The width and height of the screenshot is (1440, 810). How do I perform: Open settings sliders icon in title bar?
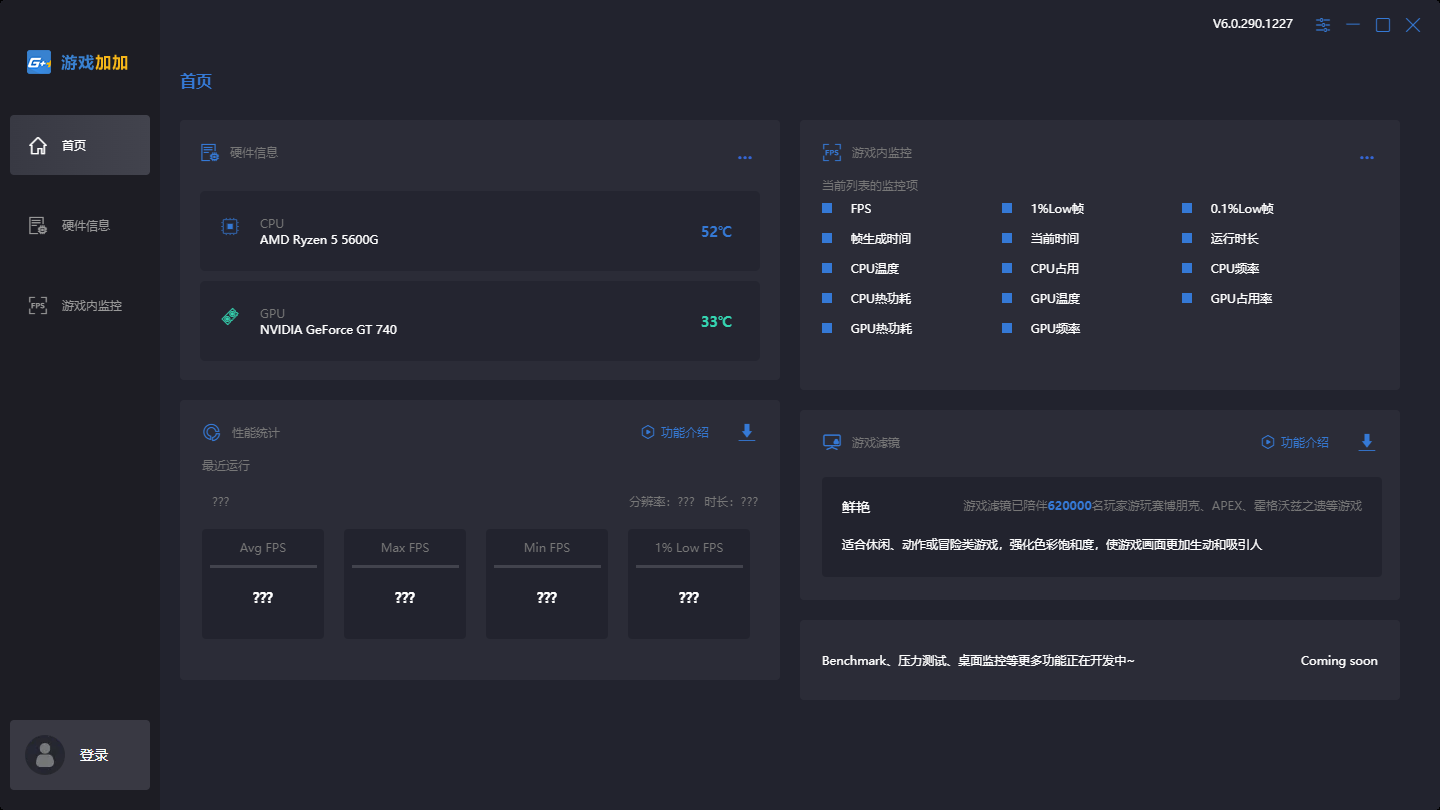[1323, 25]
